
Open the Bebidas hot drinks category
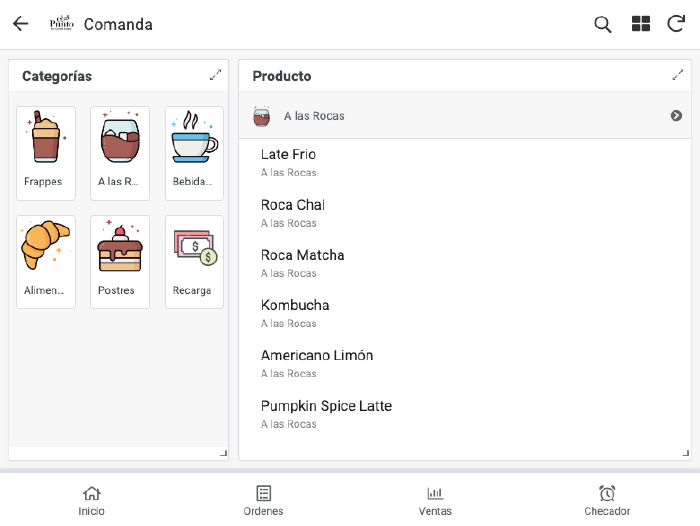(194, 152)
